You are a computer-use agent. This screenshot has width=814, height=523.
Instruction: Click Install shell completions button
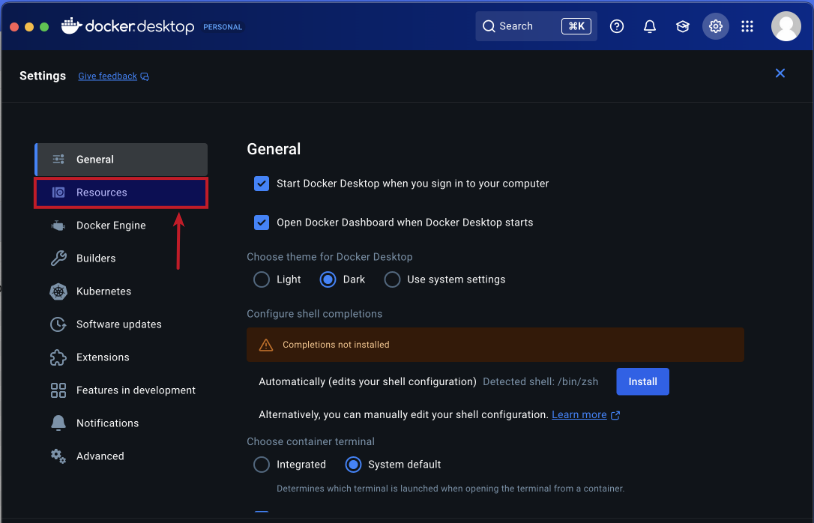coord(642,382)
